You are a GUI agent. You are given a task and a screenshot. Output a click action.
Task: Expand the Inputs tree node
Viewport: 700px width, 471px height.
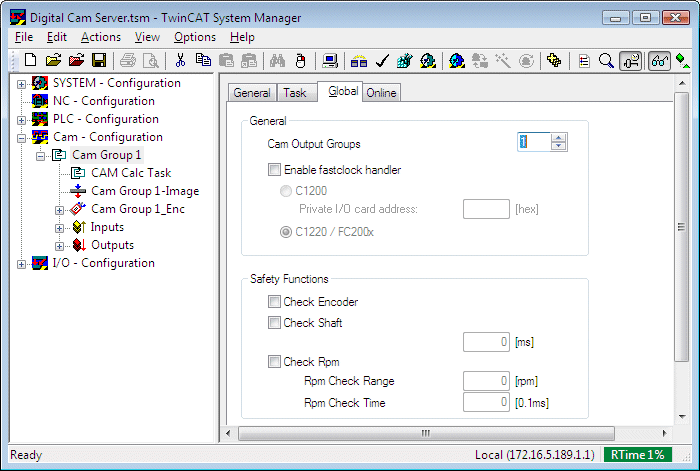tap(59, 228)
